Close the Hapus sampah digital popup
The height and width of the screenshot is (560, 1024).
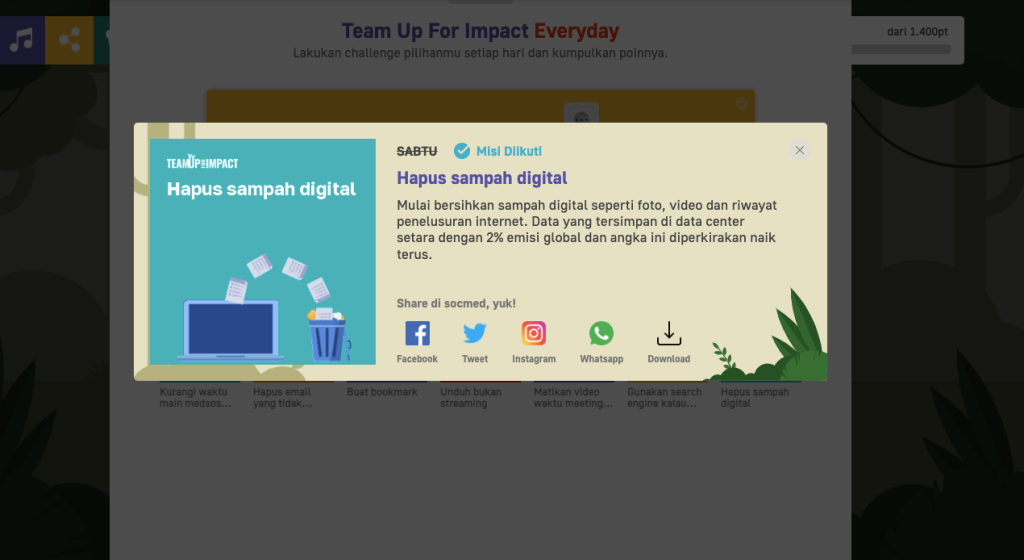pyautogui.click(x=799, y=150)
